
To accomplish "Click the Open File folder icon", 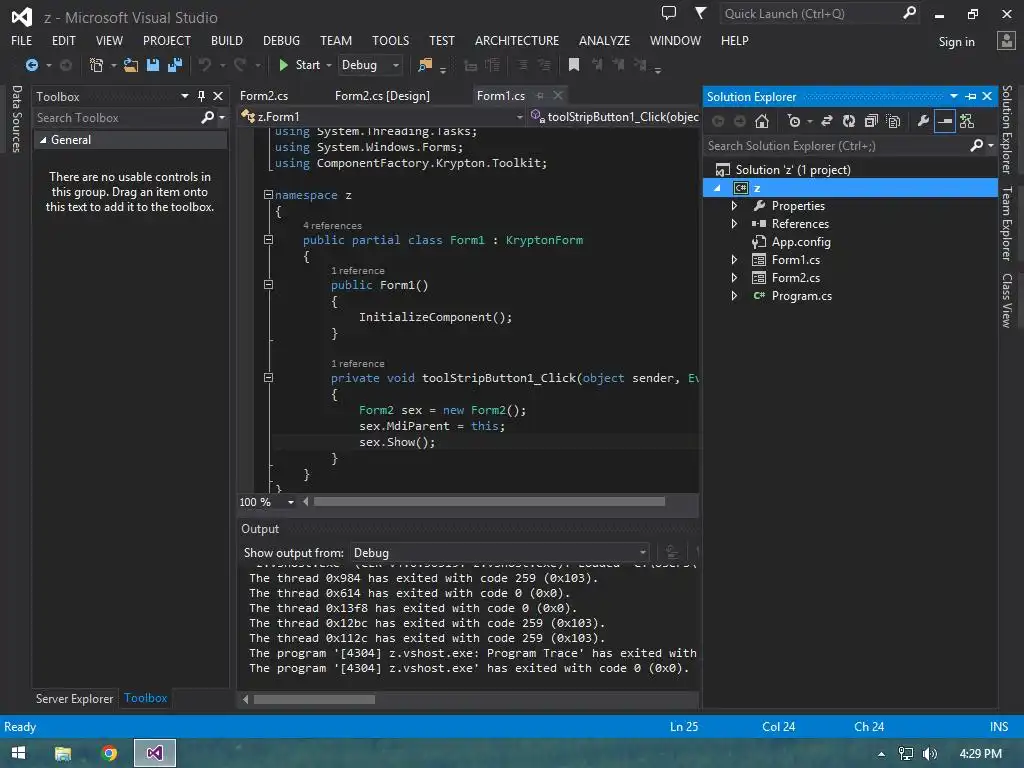I will 131,65.
